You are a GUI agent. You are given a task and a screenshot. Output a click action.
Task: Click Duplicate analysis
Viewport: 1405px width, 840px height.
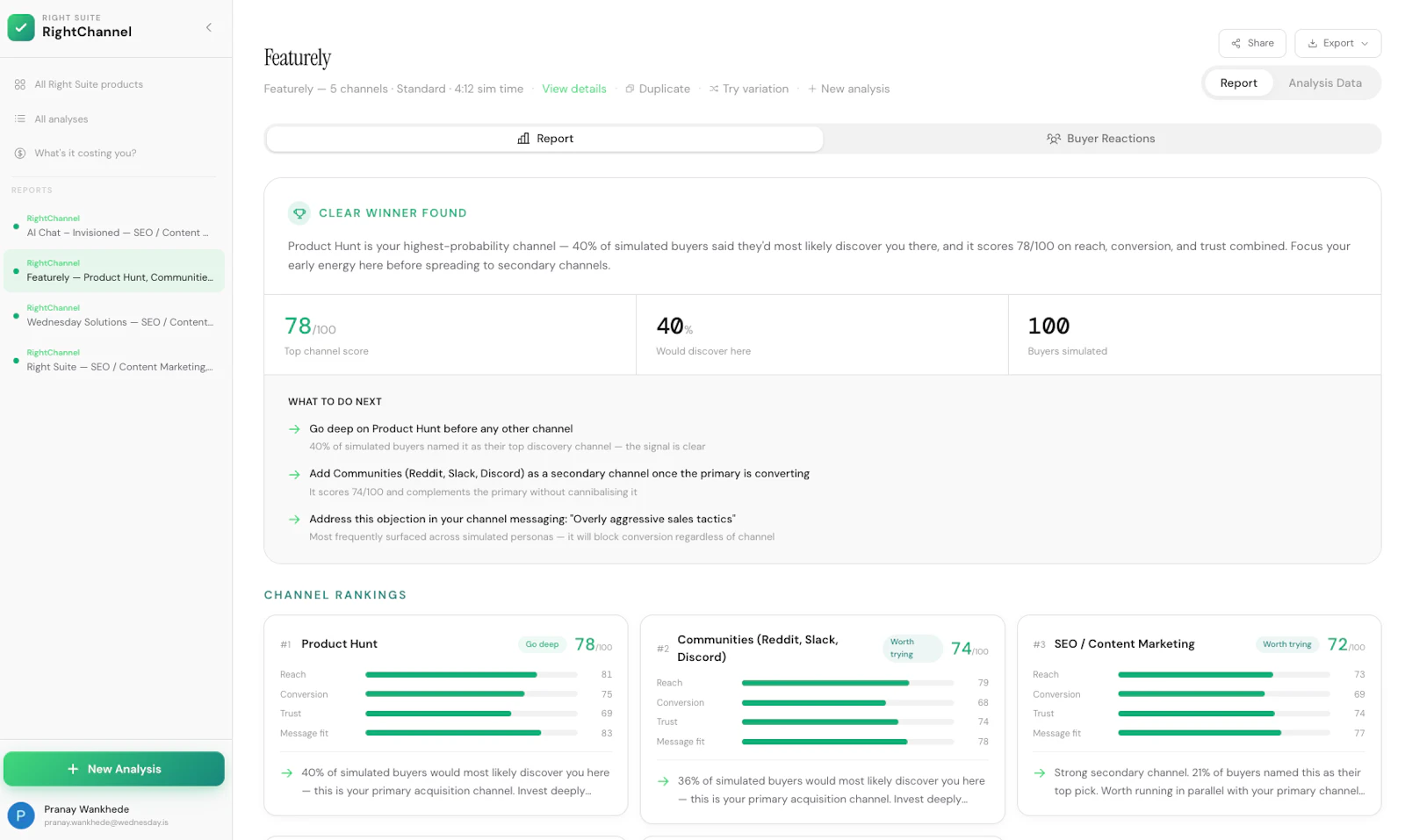pyautogui.click(x=658, y=89)
